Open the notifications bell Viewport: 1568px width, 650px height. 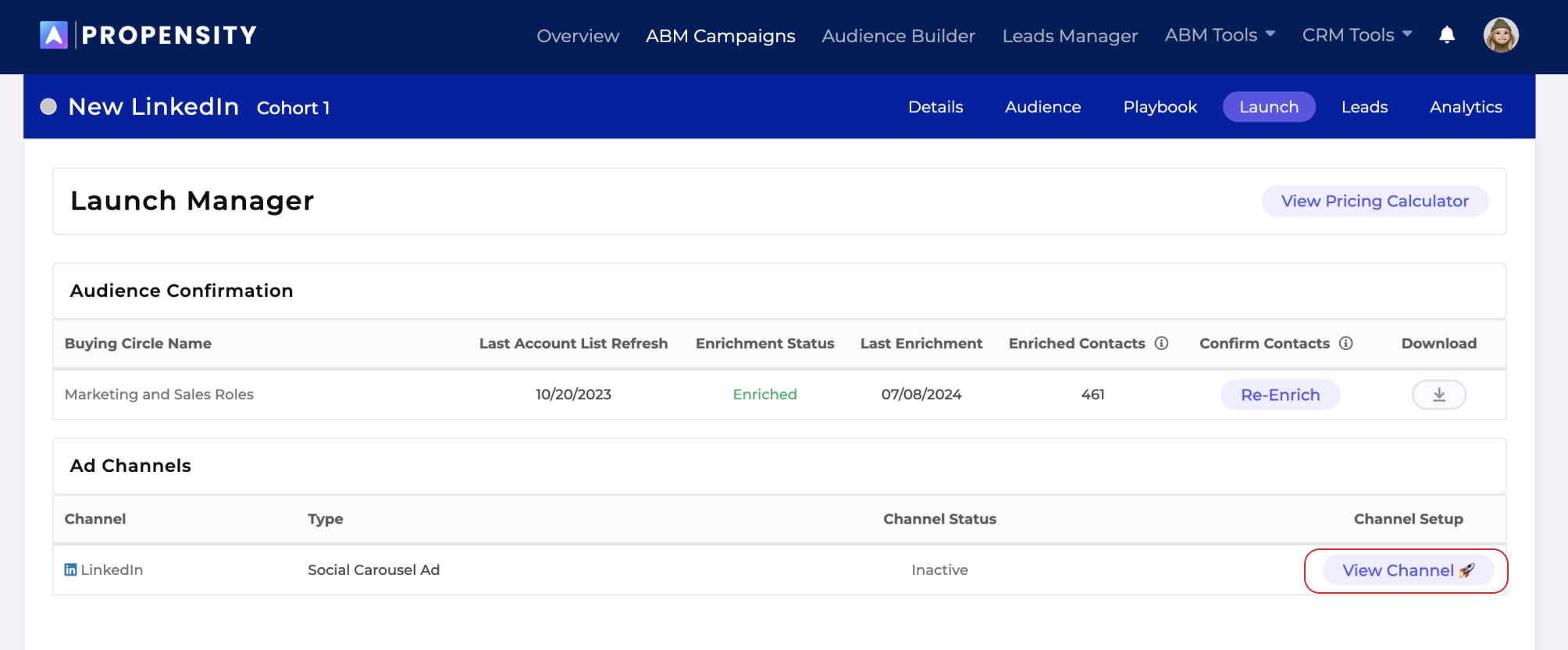coord(1447,35)
